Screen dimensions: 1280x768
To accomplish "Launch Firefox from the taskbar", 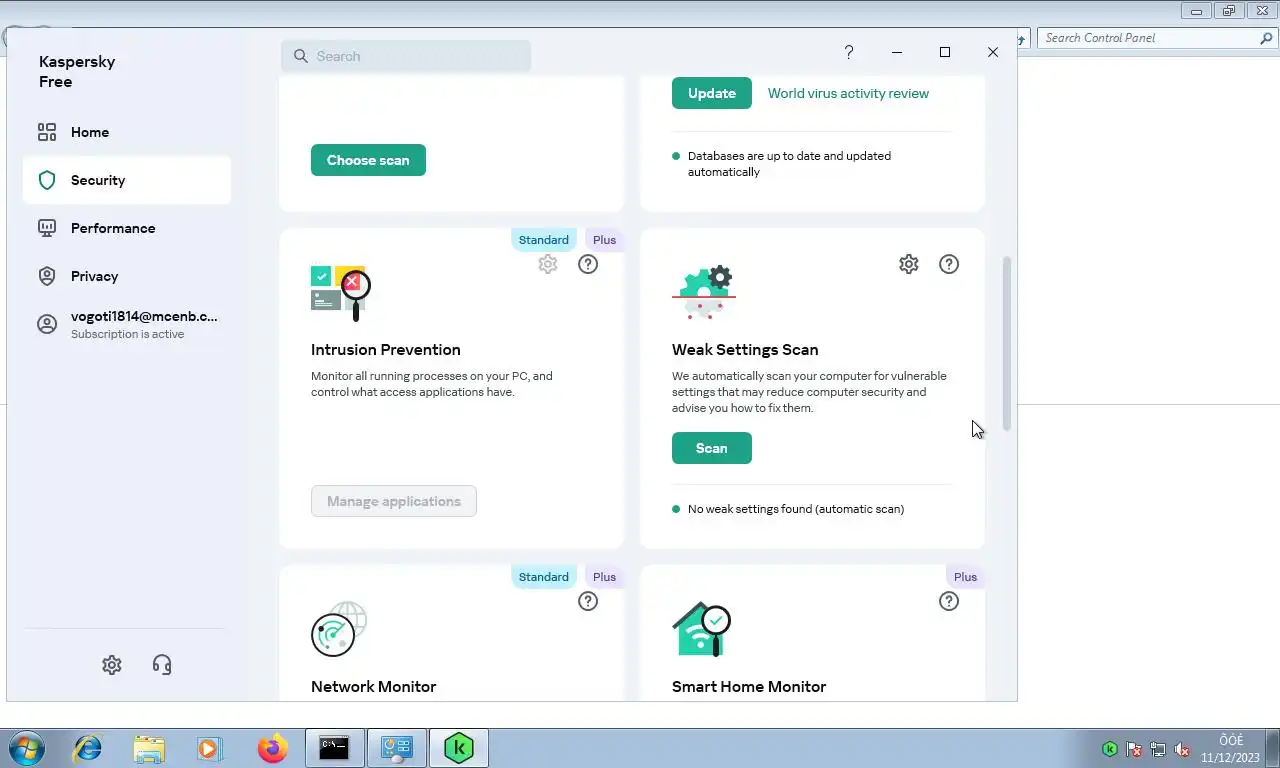I will [x=271, y=748].
